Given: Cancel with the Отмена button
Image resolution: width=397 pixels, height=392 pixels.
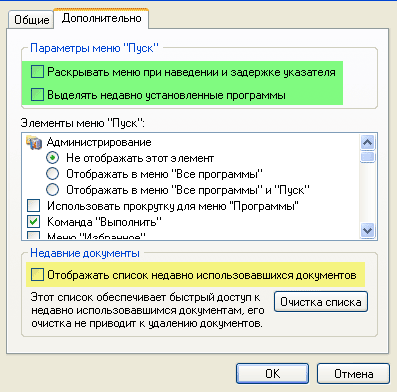Looking at the screenshot, I should tap(353, 374).
